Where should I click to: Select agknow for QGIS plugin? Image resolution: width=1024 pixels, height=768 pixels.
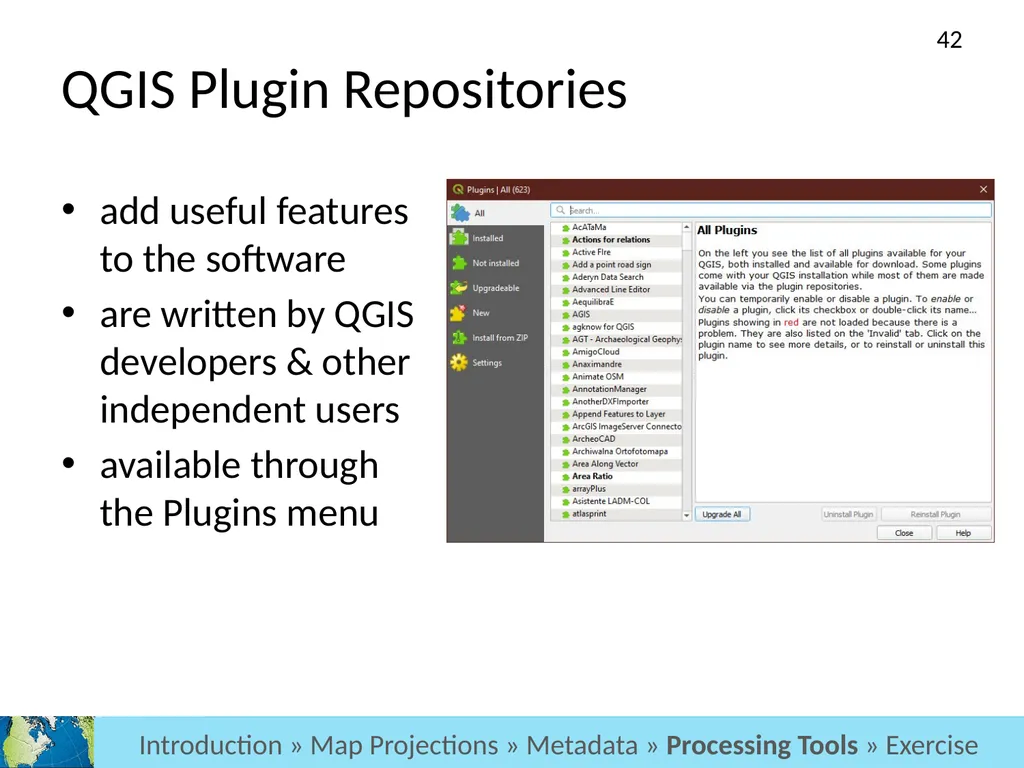(x=616, y=327)
